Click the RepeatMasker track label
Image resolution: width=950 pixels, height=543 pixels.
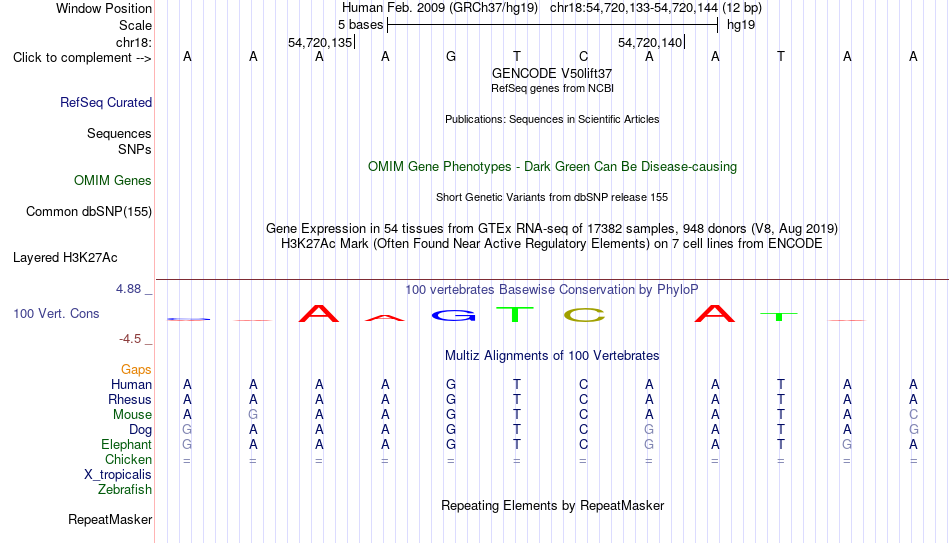tap(110, 519)
